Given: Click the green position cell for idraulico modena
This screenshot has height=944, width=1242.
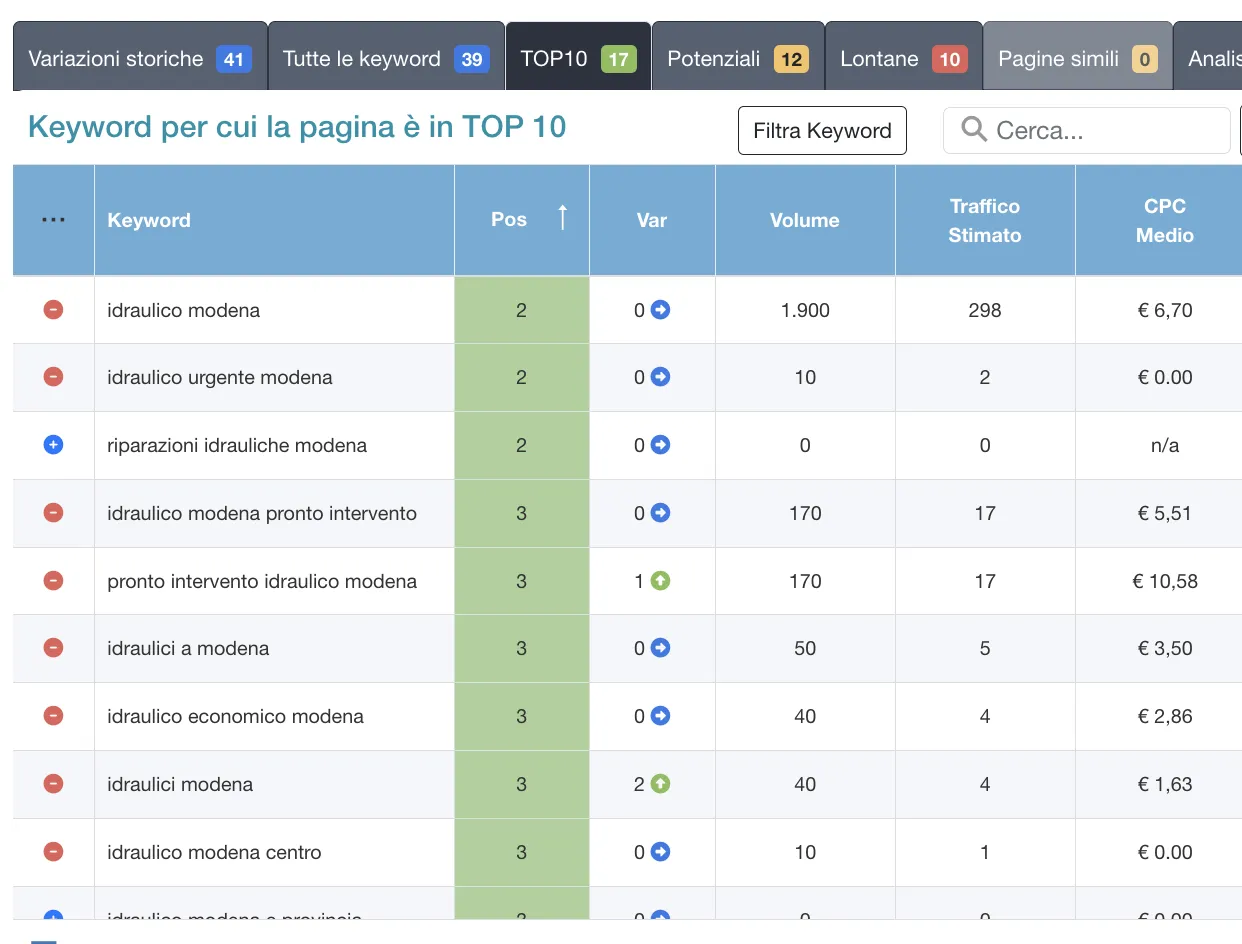Looking at the screenshot, I should (x=521, y=310).
